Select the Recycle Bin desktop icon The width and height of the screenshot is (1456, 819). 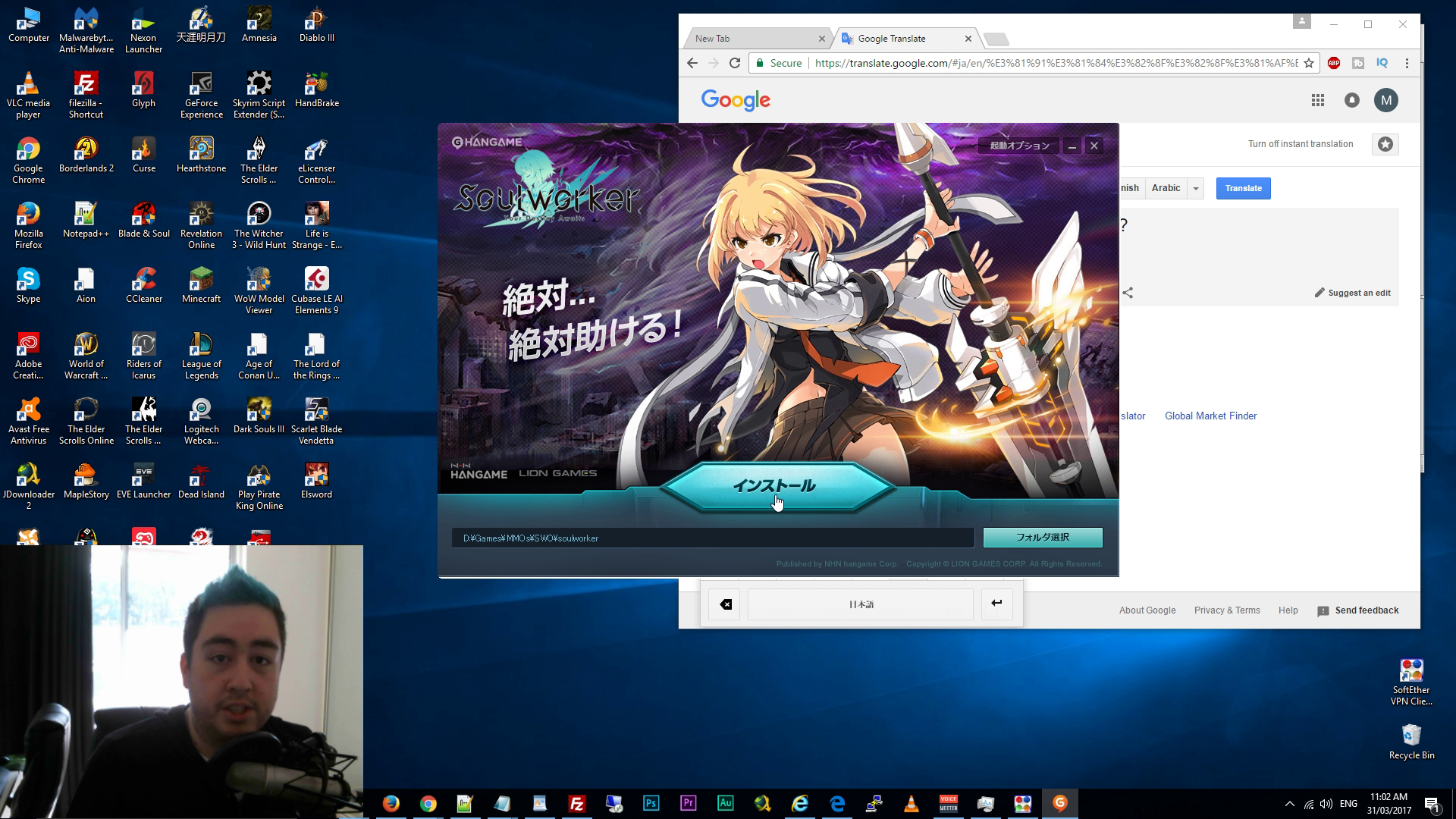(1411, 742)
